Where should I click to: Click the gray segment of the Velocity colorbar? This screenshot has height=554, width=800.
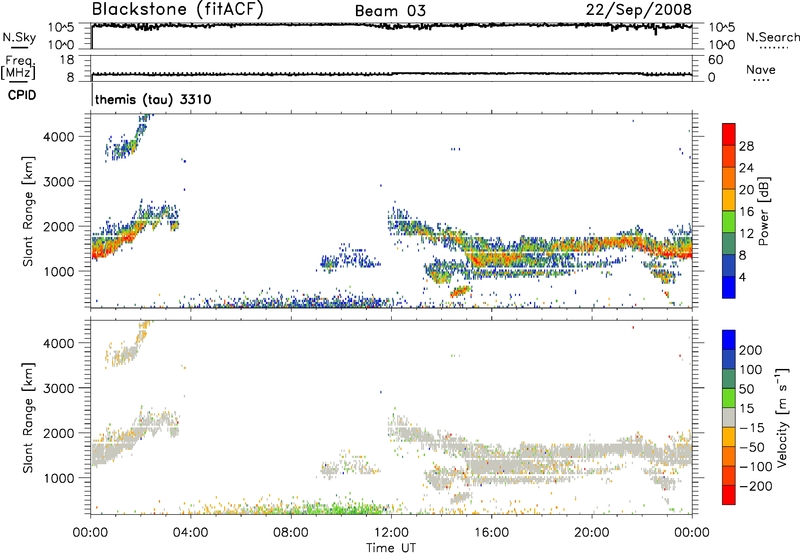729,417
